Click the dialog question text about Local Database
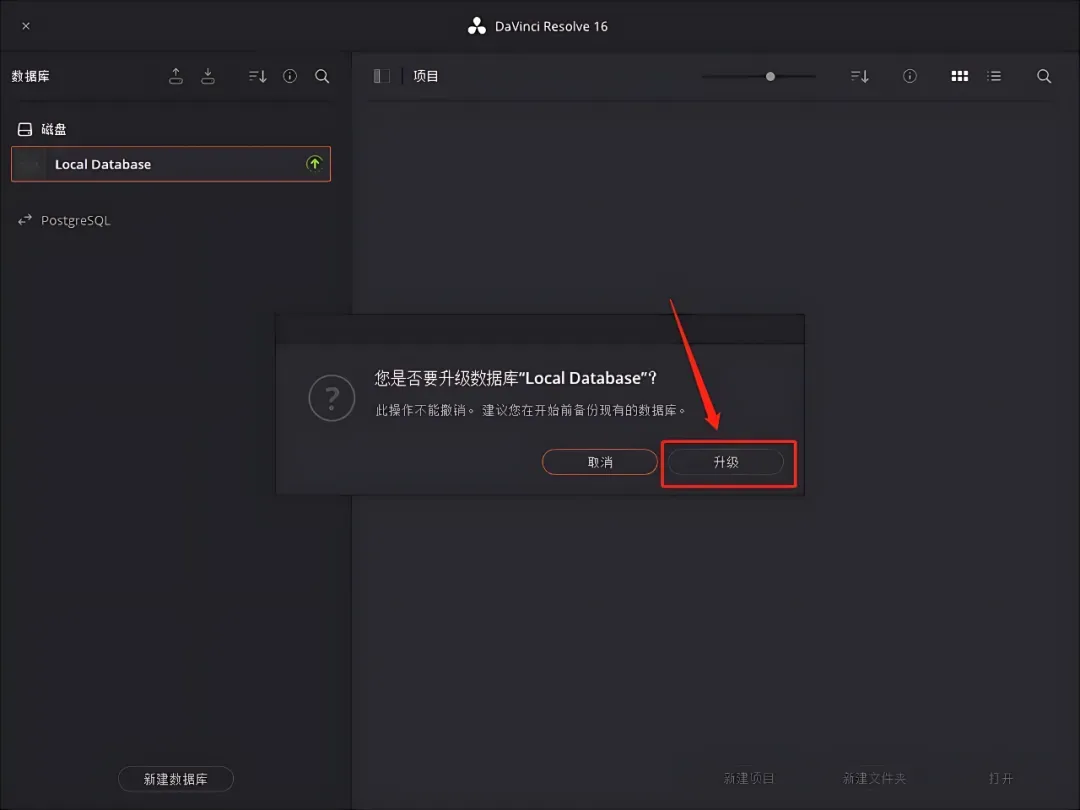This screenshot has height=810, width=1080. click(x=515, y=378)
